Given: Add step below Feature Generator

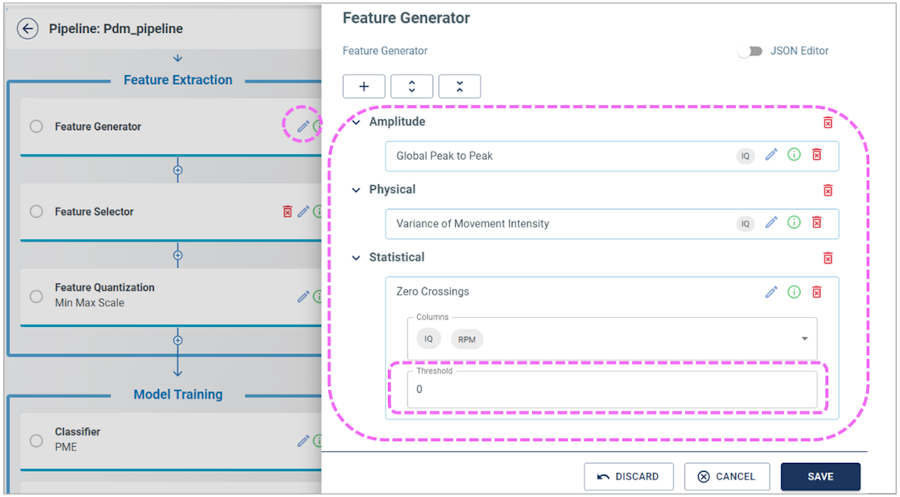Looking at the screenshot, I should click(178, 170).
